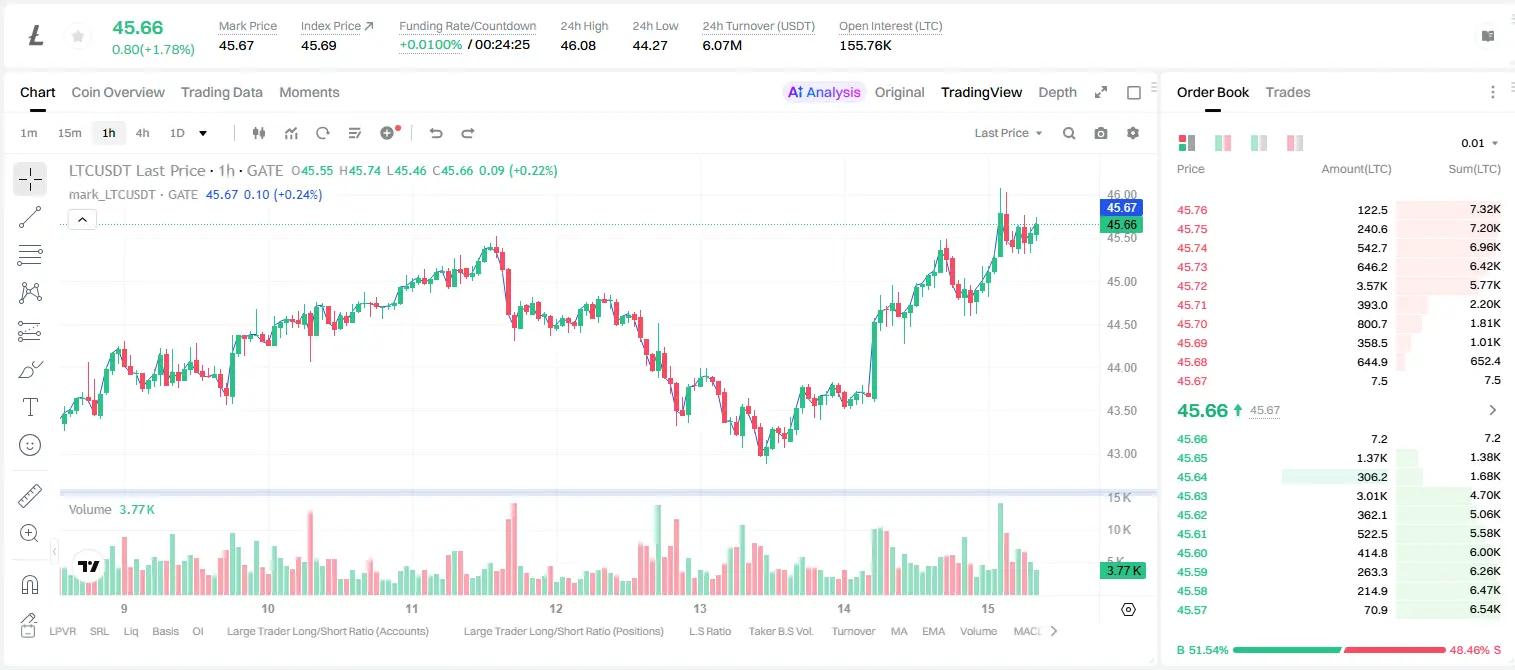The height and width of the screenshot is (670, 1515).
Task: Open the Last Price dropdown
Action: pos(1008,133)
